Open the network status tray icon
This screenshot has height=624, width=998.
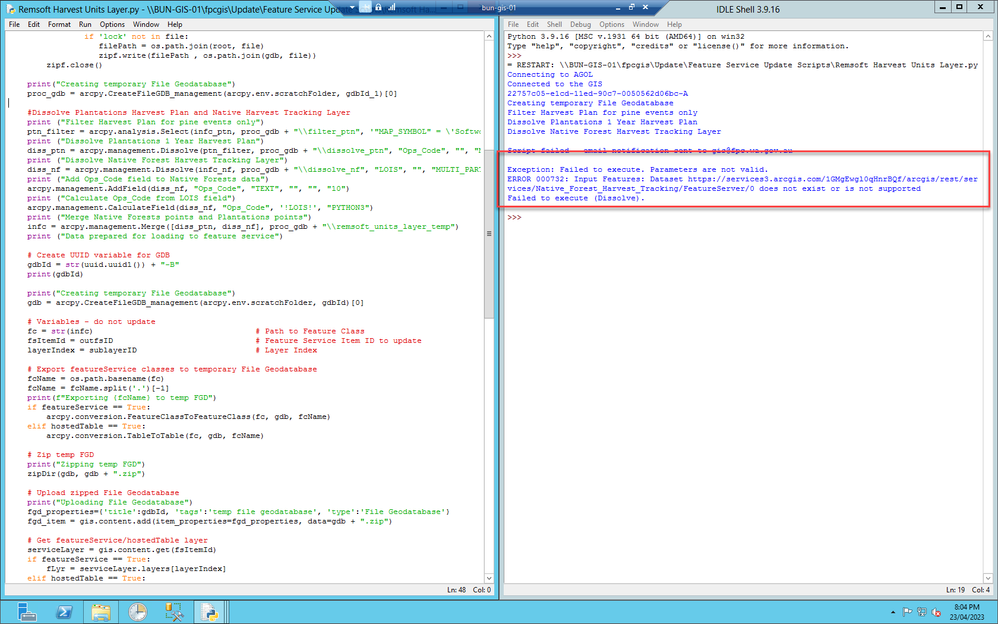pos(922,613)
